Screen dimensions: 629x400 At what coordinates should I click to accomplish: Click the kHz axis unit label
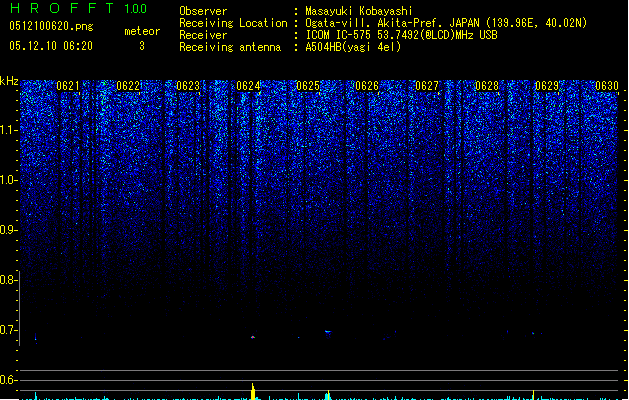click(x=9, y=81)
